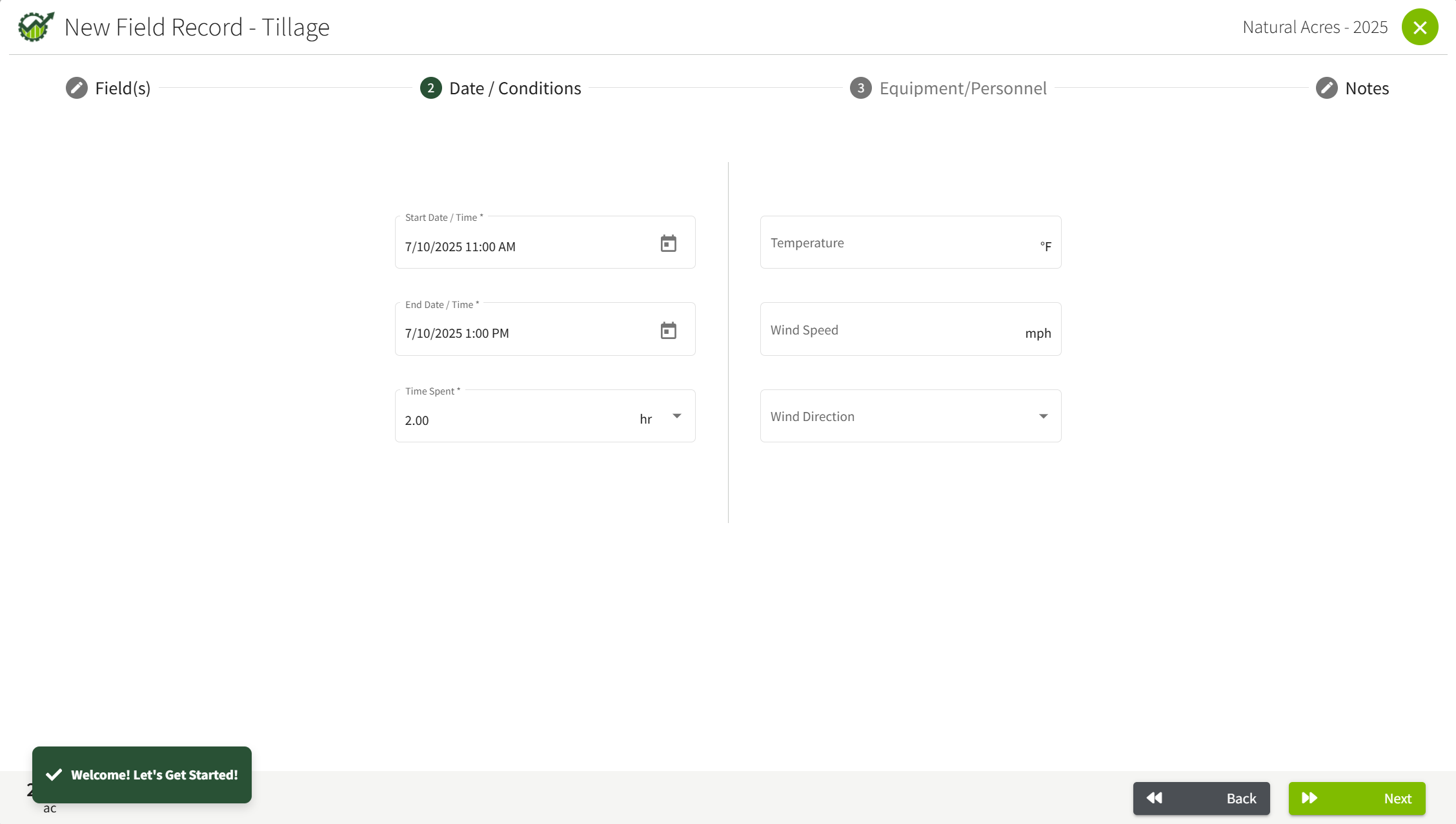This screenshot has width=1456, height=824.
Task: Dismiss the Welcome! Let's Get Started! toast
Action: coord(142,775)
